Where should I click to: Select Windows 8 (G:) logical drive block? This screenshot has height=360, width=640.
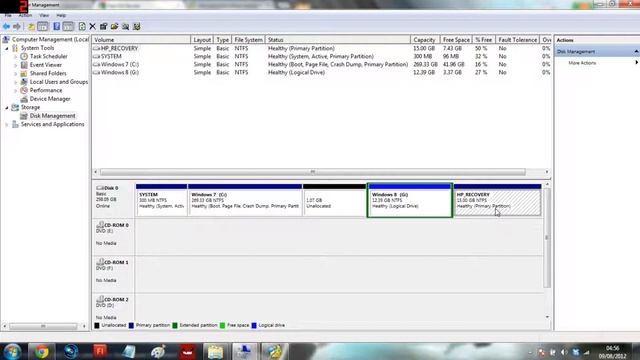[x=410, y=200]
